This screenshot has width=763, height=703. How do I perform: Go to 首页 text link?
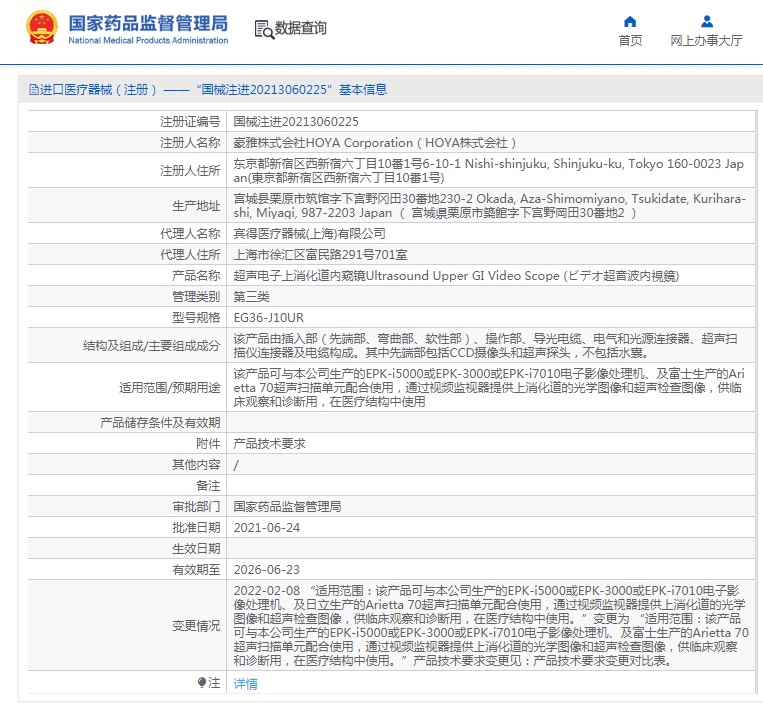coord(630,40)
